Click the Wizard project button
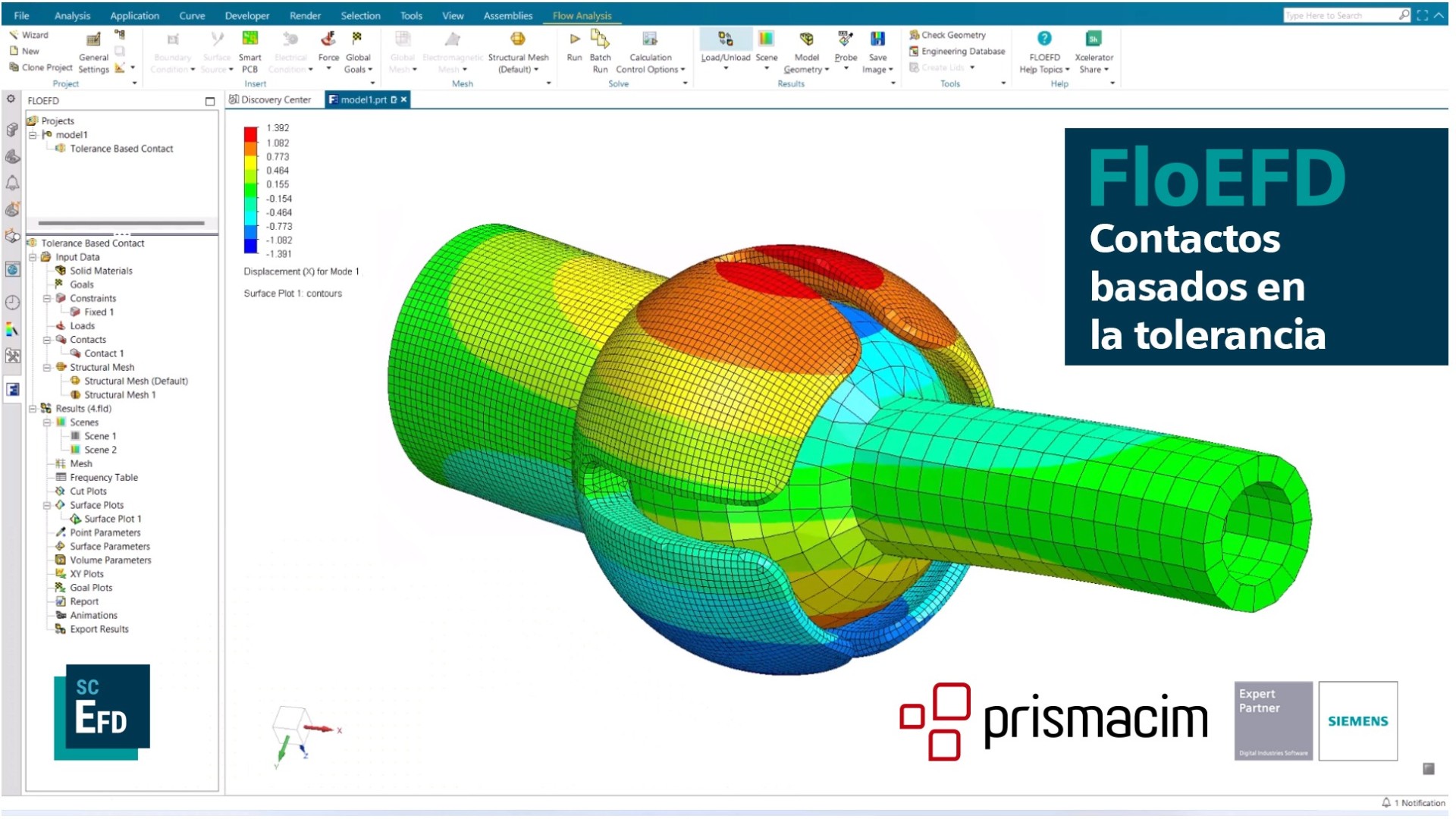Viewport: 1456px width, 819px height. coord(32,34)
